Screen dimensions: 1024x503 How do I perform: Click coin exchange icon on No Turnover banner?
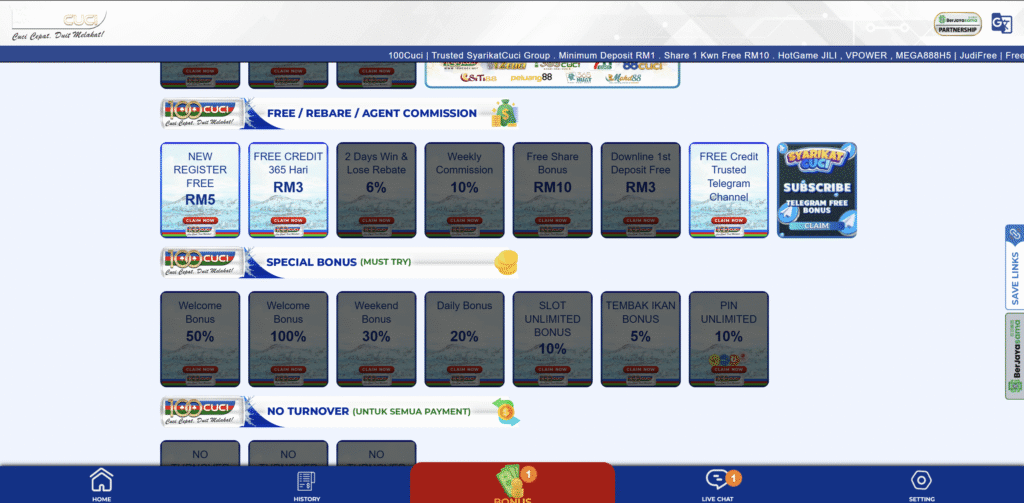(x=506, y=412)
